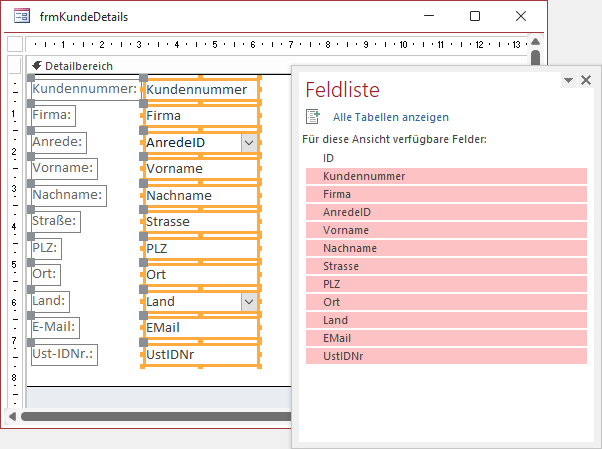
Task: Select the Firma: label control
Action: tap(53, 115)
